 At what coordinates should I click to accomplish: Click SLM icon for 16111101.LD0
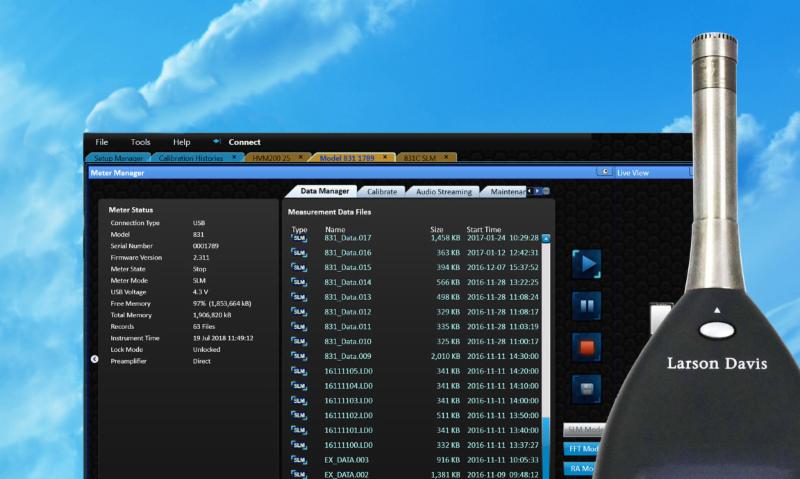click(x=299, y=430)
